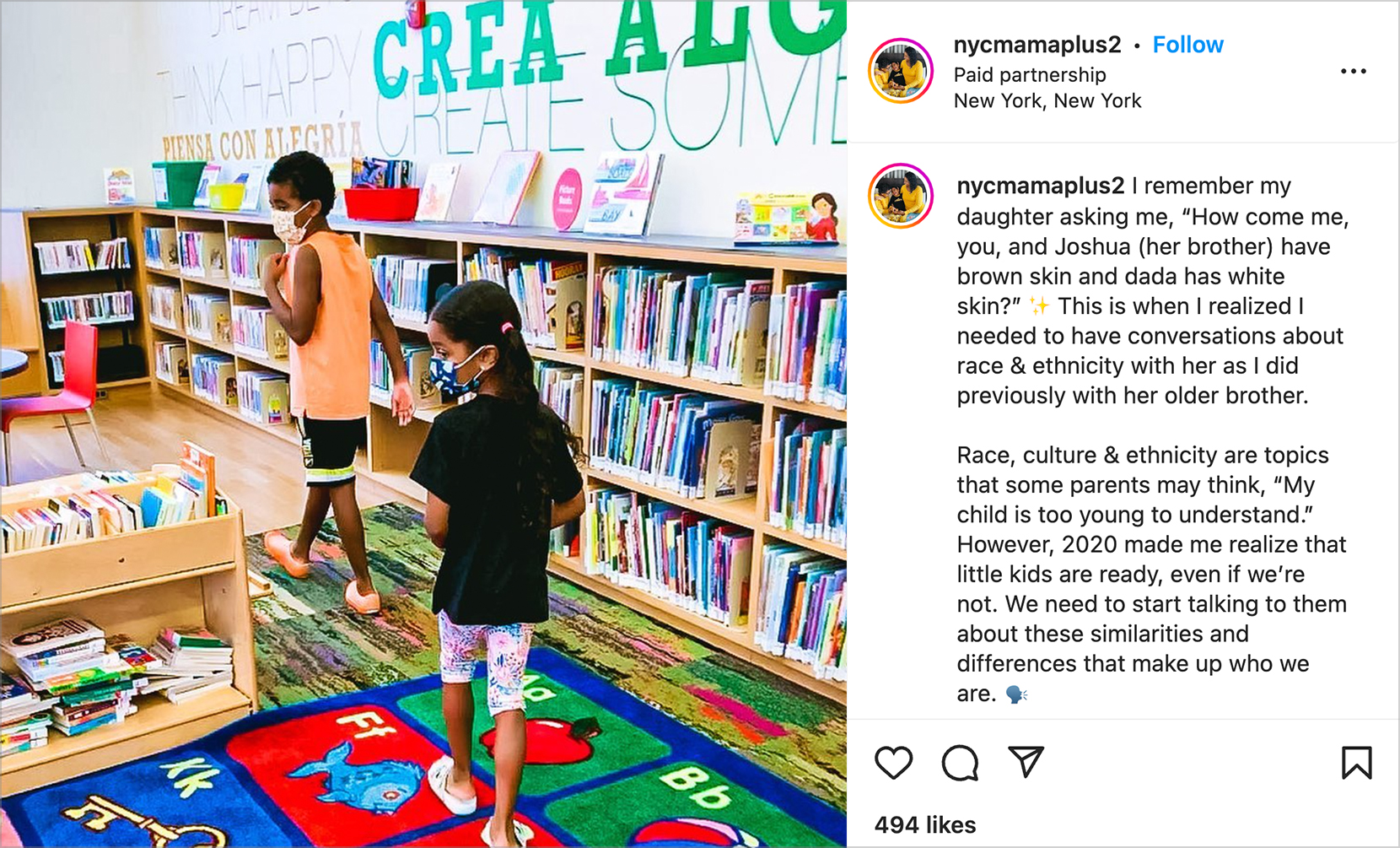Share post with paper plane icon
The width and height of the screenshot is (1400, 848).
click(1026, 762)
